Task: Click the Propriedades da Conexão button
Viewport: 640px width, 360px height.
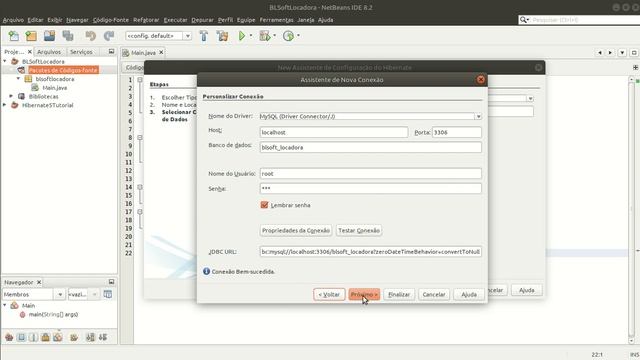Action: pyautogui.click(x=296, y=231)
